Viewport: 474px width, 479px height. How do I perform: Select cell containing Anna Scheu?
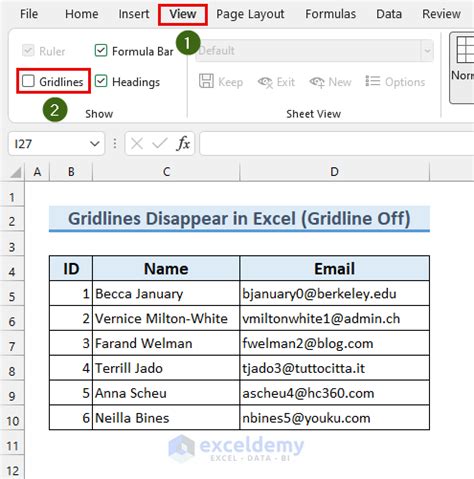click(166, 393)
